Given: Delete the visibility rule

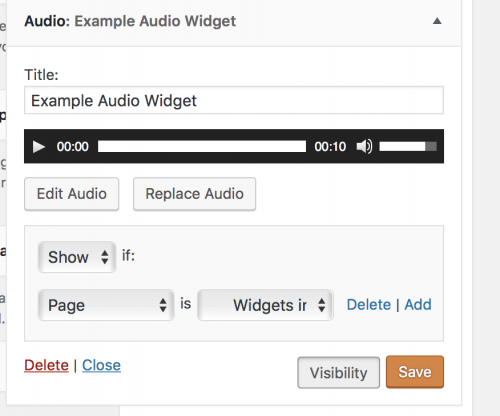Looking at the screenshot, I should point(369,305).
